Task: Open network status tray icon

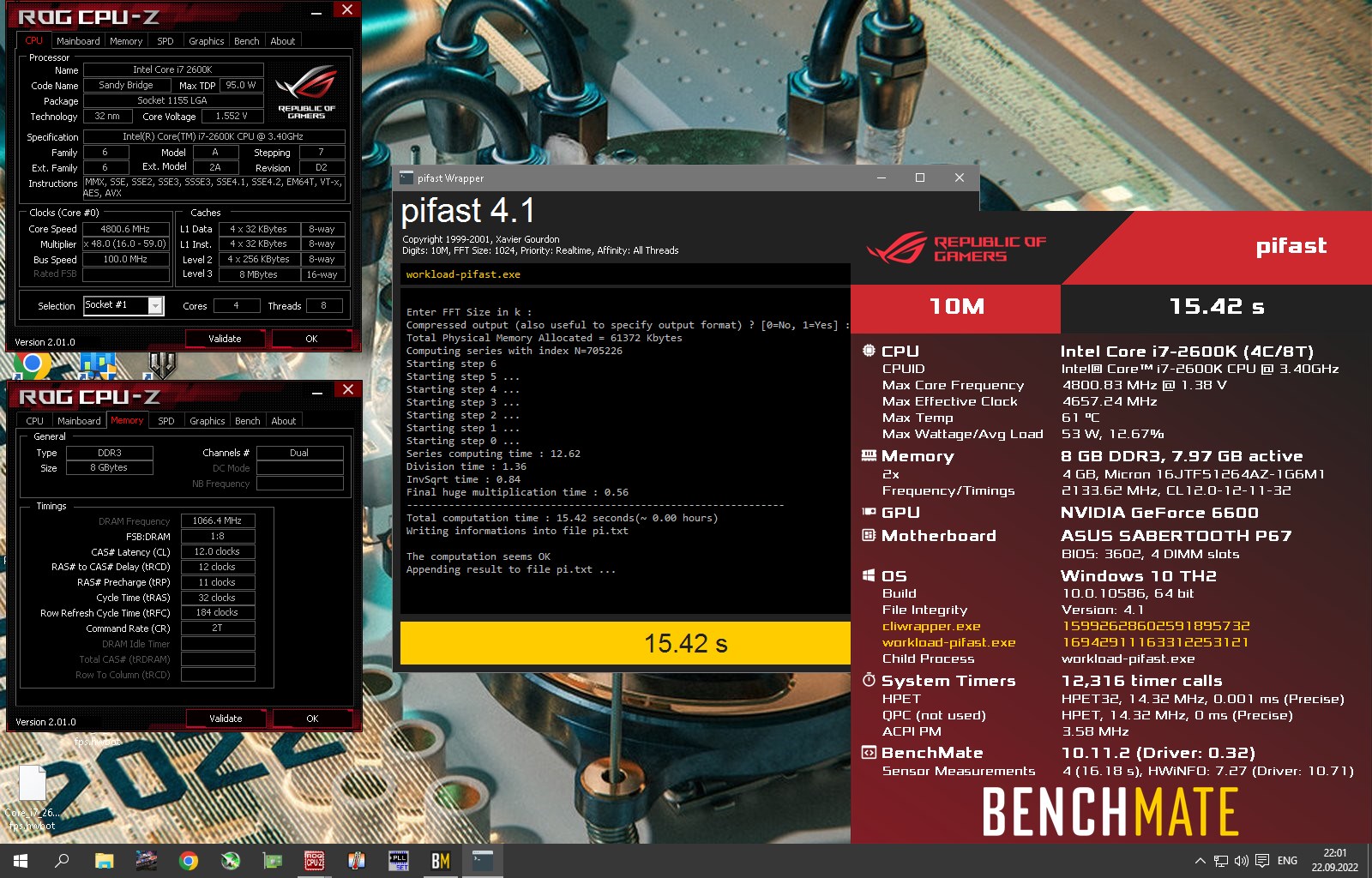Action: 1221,861
